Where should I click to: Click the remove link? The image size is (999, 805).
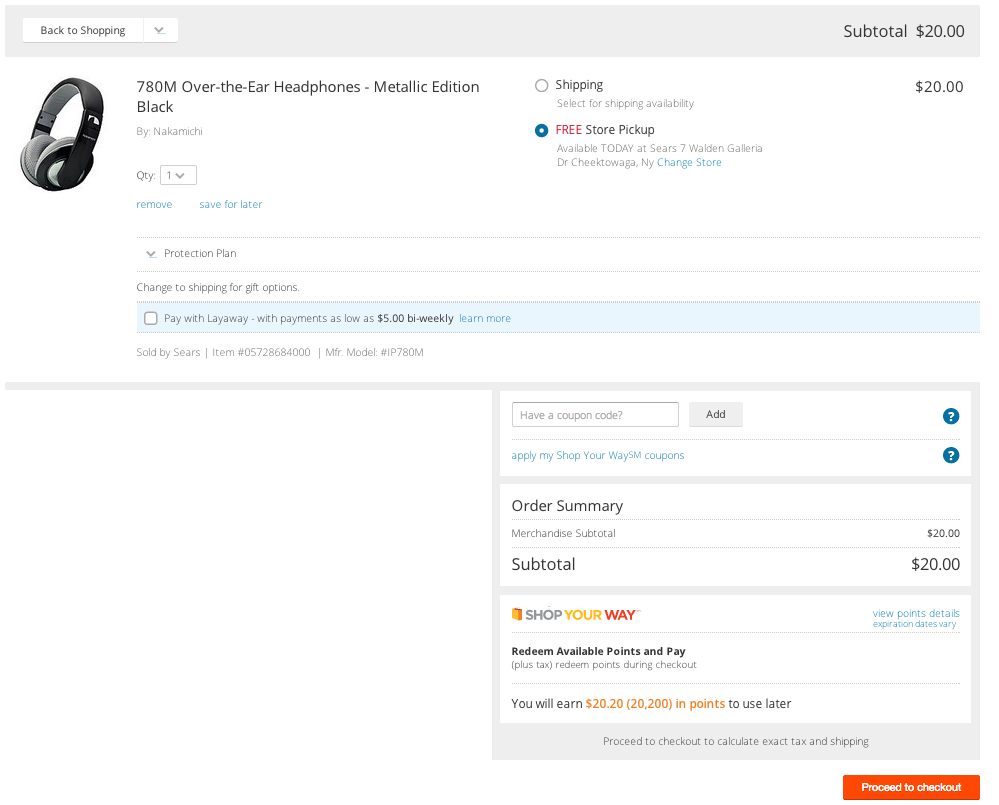[x=154, y=204]
